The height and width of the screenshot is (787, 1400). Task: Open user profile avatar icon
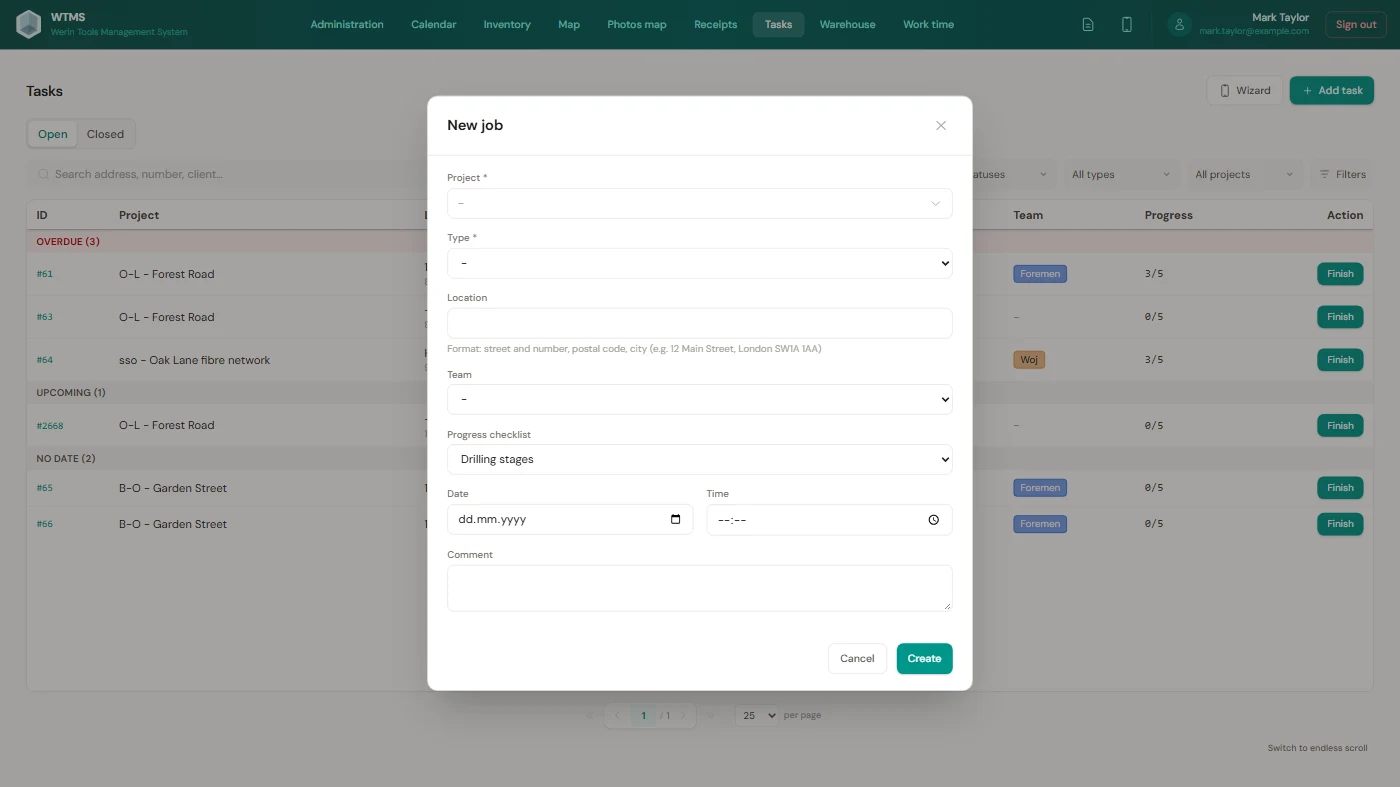1180,24
